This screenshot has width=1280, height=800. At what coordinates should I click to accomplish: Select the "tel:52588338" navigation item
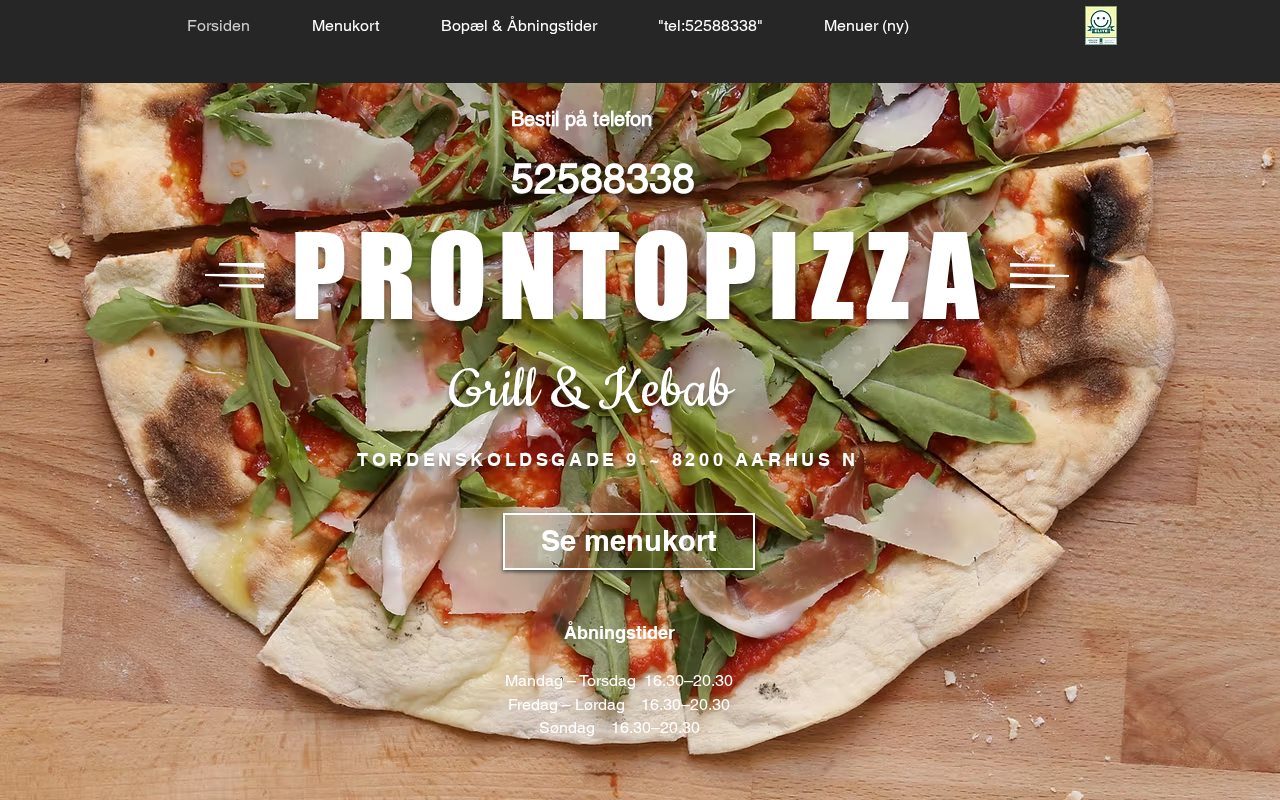click(x=710, y=26)
